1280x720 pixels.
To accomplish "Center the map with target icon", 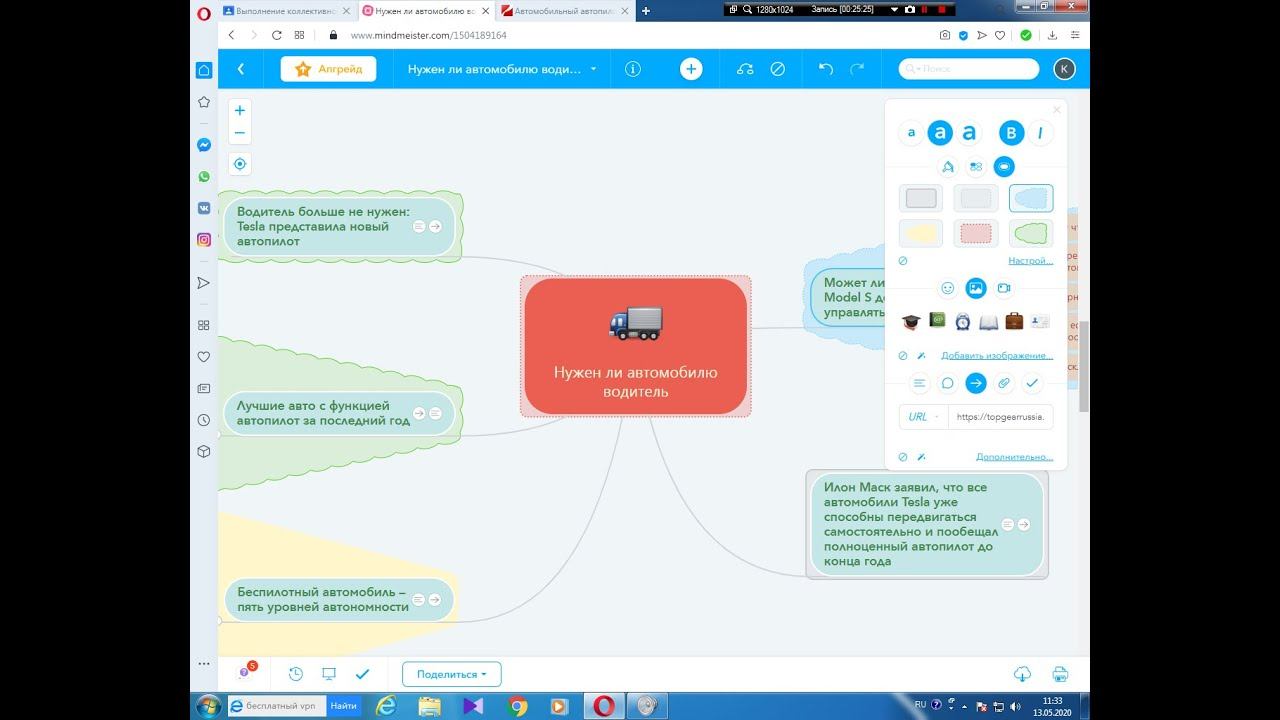I will [240, 164].
